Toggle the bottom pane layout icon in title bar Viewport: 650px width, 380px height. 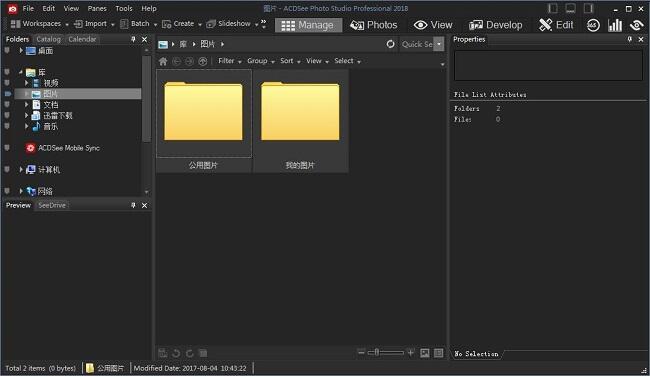[571, 8]
